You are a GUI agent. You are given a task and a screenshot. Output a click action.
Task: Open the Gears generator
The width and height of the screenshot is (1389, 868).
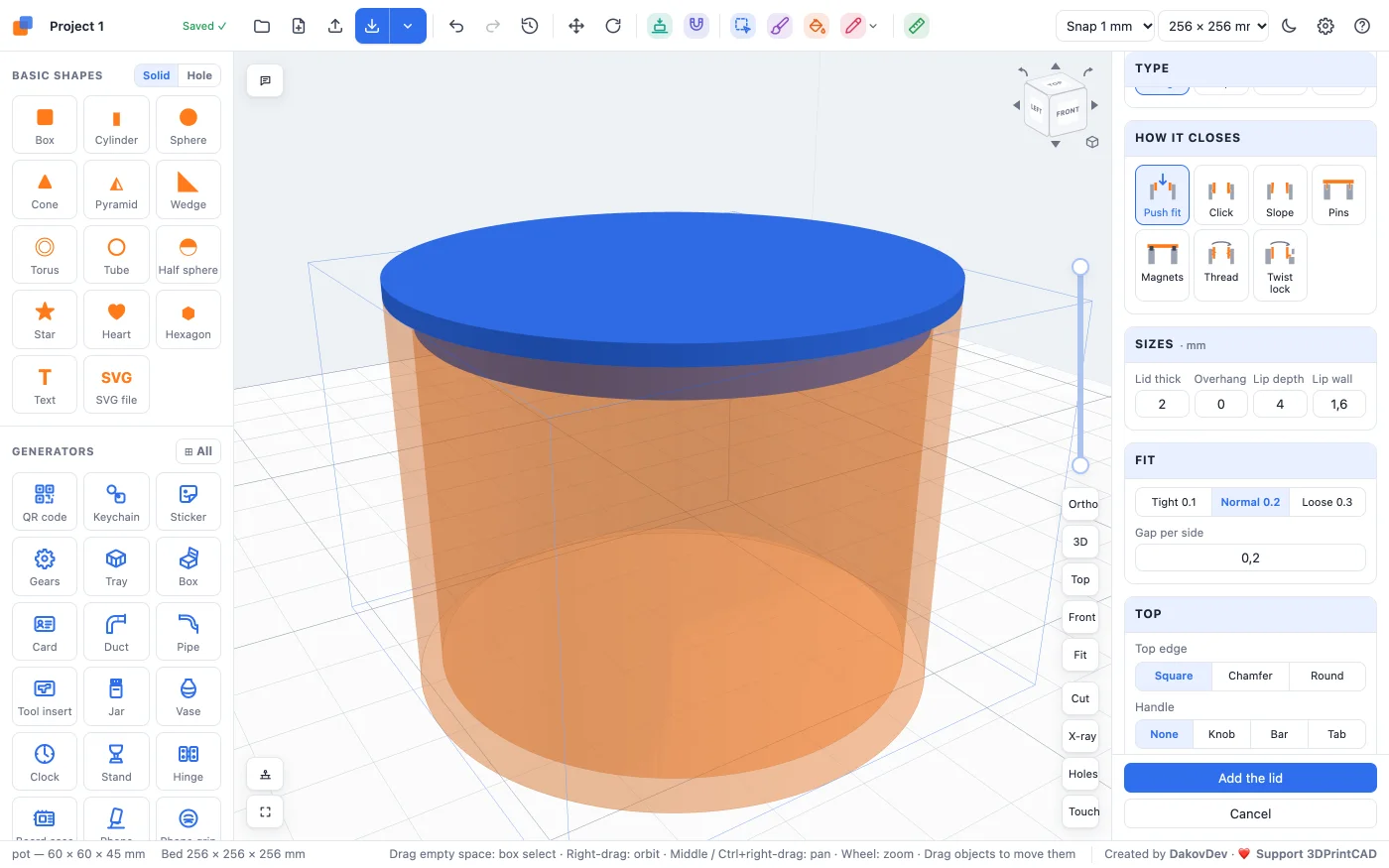pos(45,566)
